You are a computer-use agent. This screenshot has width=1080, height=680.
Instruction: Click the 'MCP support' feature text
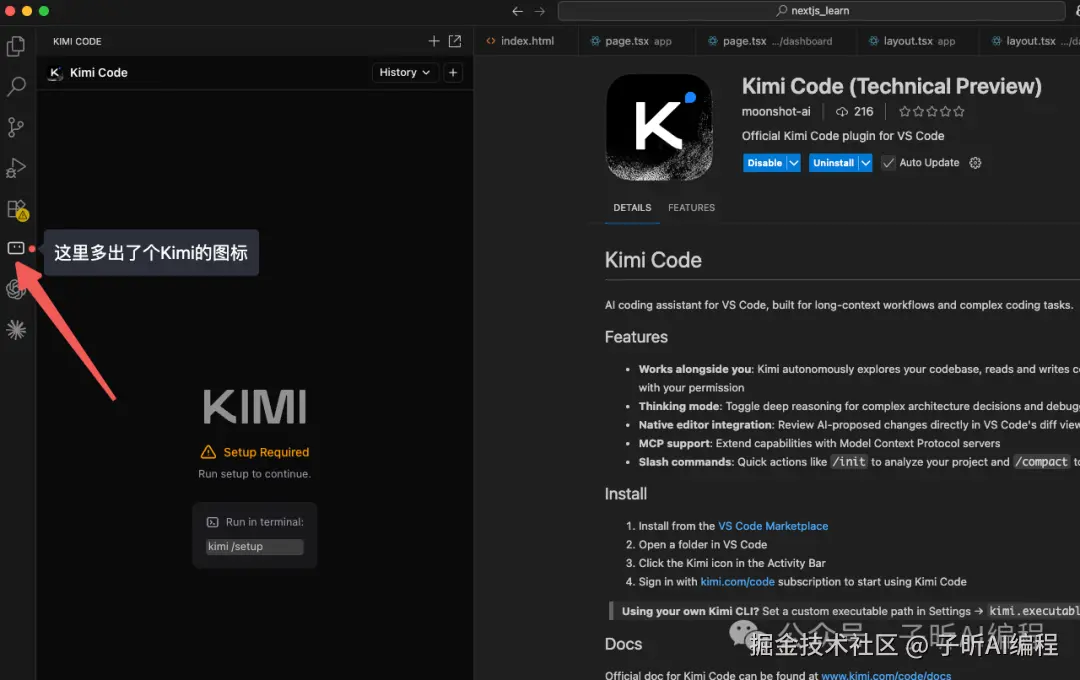tap(674, 443)
